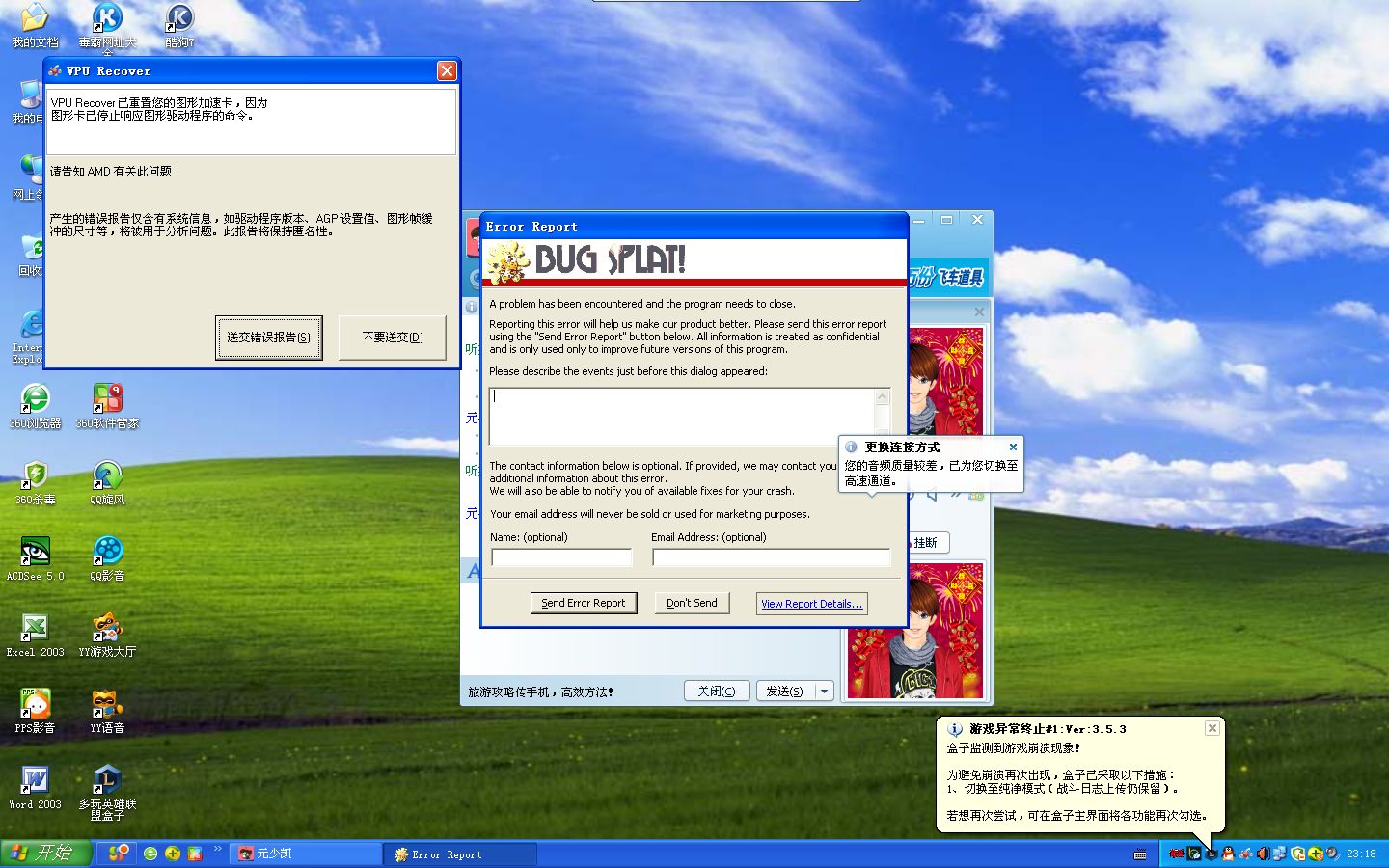Click the lower avatar picture in chat
Screen dimensions: 1389x868
[915, 632]
